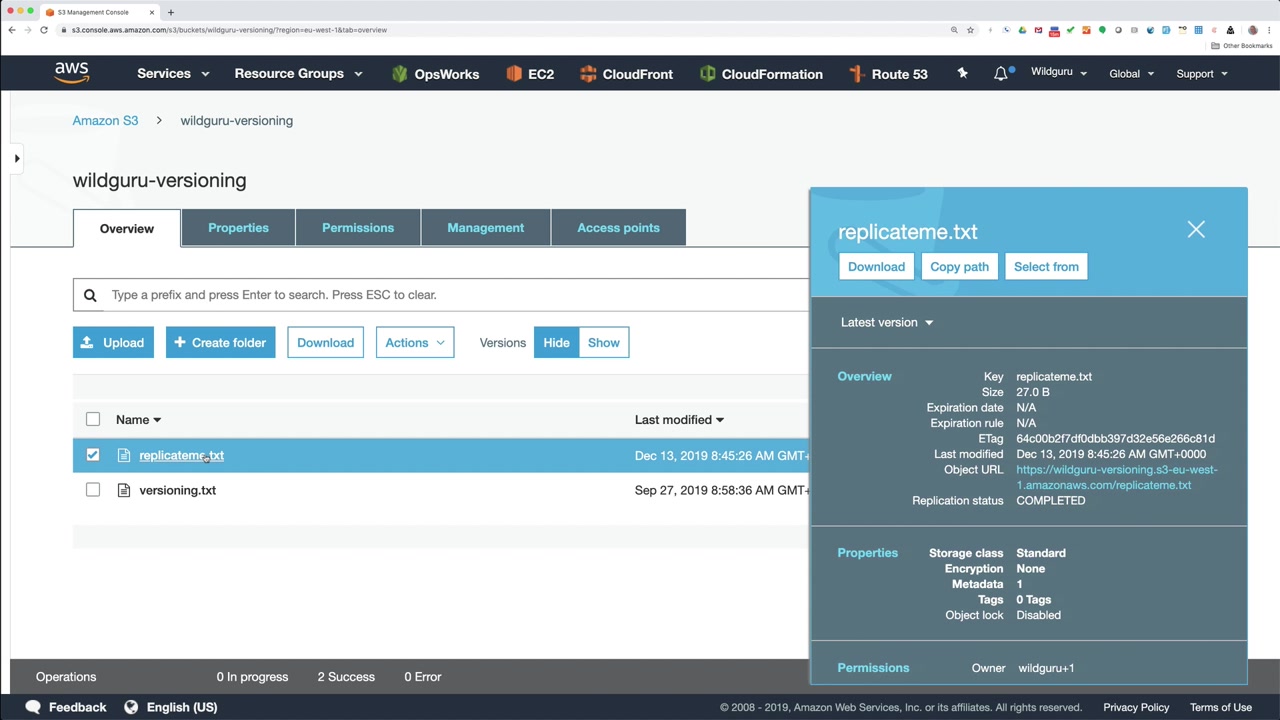Click the AWS logo home icon
Viewport: 1280px width, 720px height.
(72, 73)
